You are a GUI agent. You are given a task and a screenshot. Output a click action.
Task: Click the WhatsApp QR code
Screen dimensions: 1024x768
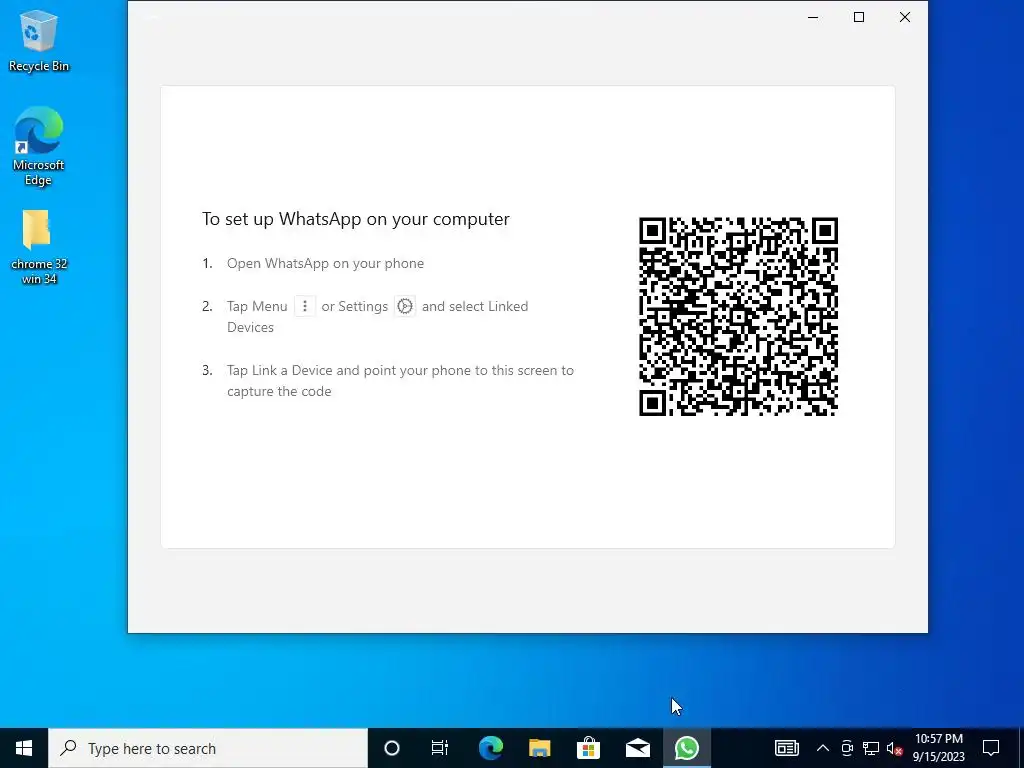(x=738, y=317)
